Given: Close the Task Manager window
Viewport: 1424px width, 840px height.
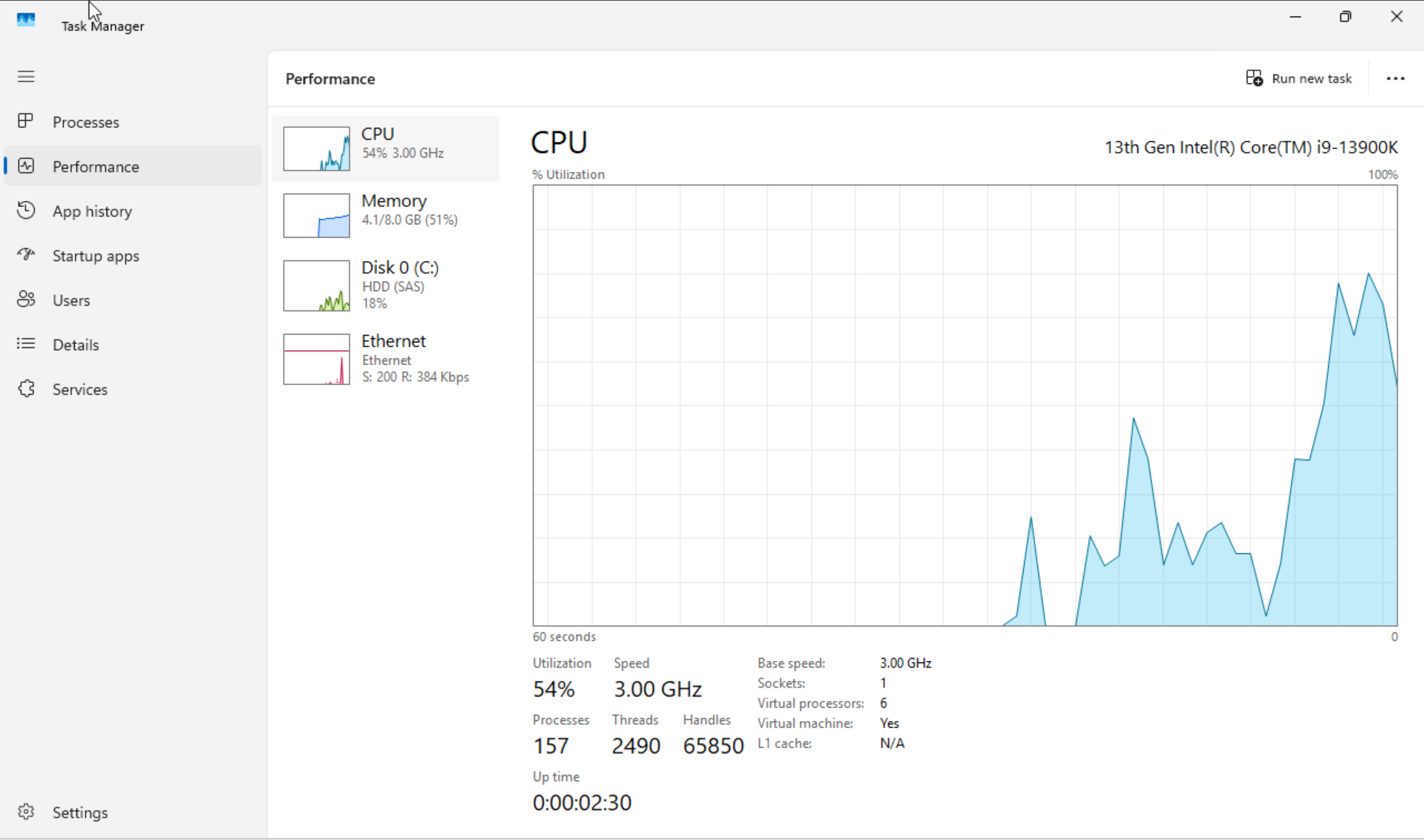Looking at the screenshot, I should [x=1397, y=17].
